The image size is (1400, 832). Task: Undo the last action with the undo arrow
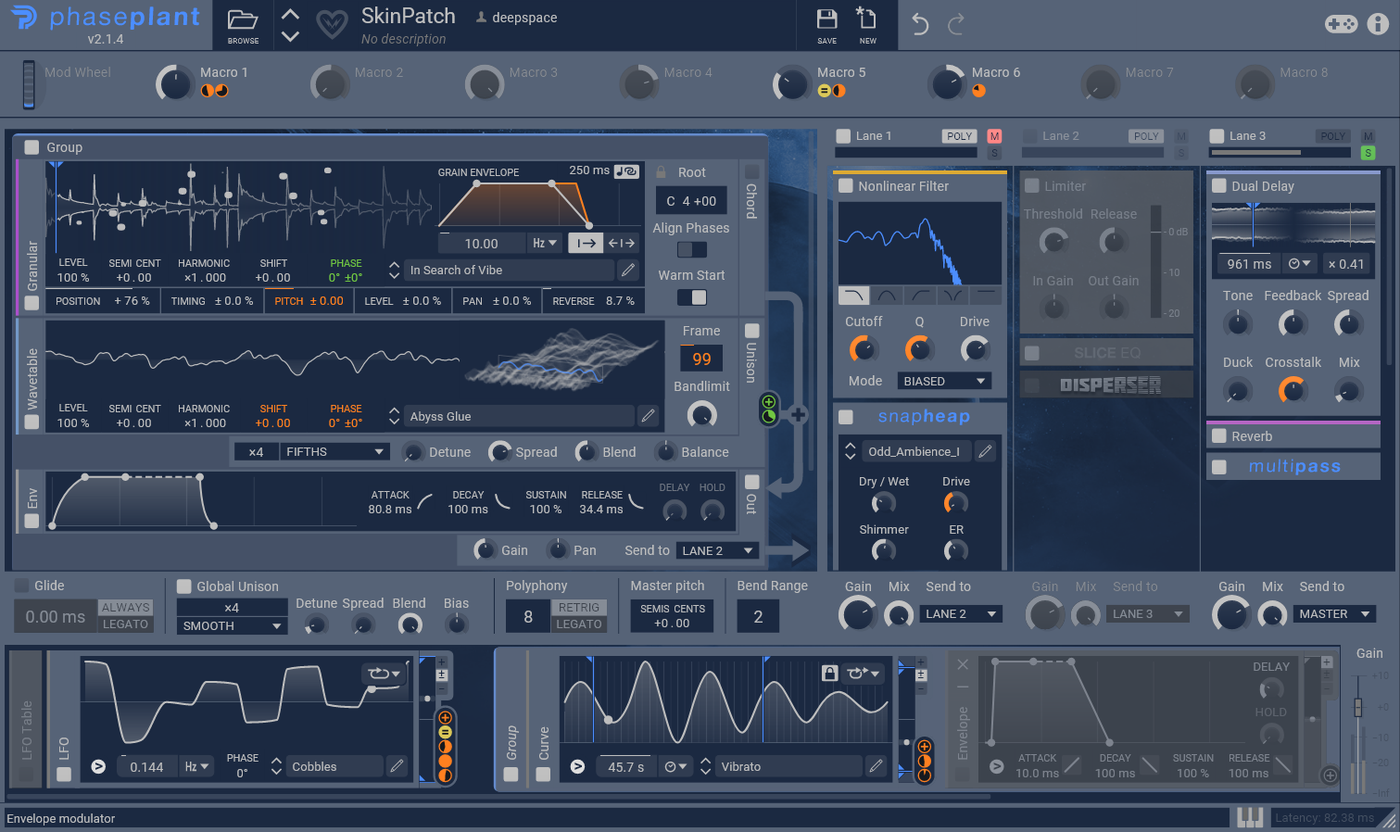point(921,24)
